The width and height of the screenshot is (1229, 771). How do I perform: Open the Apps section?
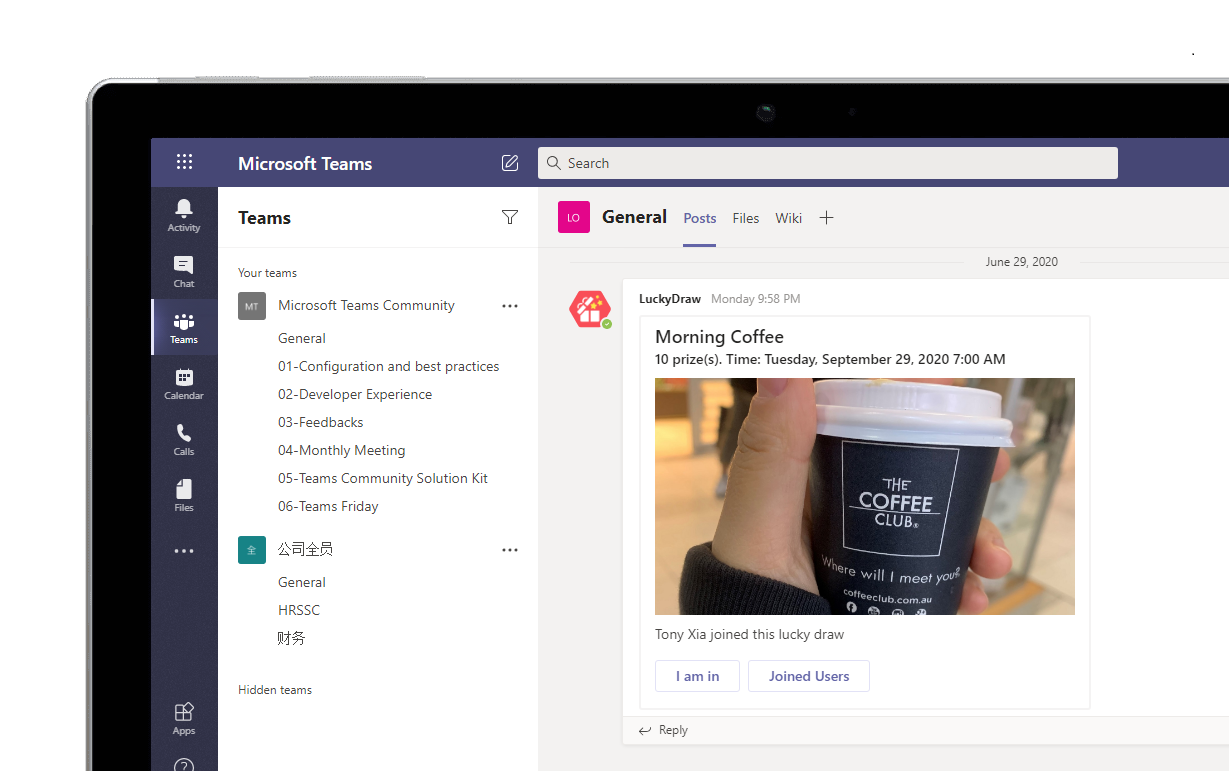pos(184,717)
